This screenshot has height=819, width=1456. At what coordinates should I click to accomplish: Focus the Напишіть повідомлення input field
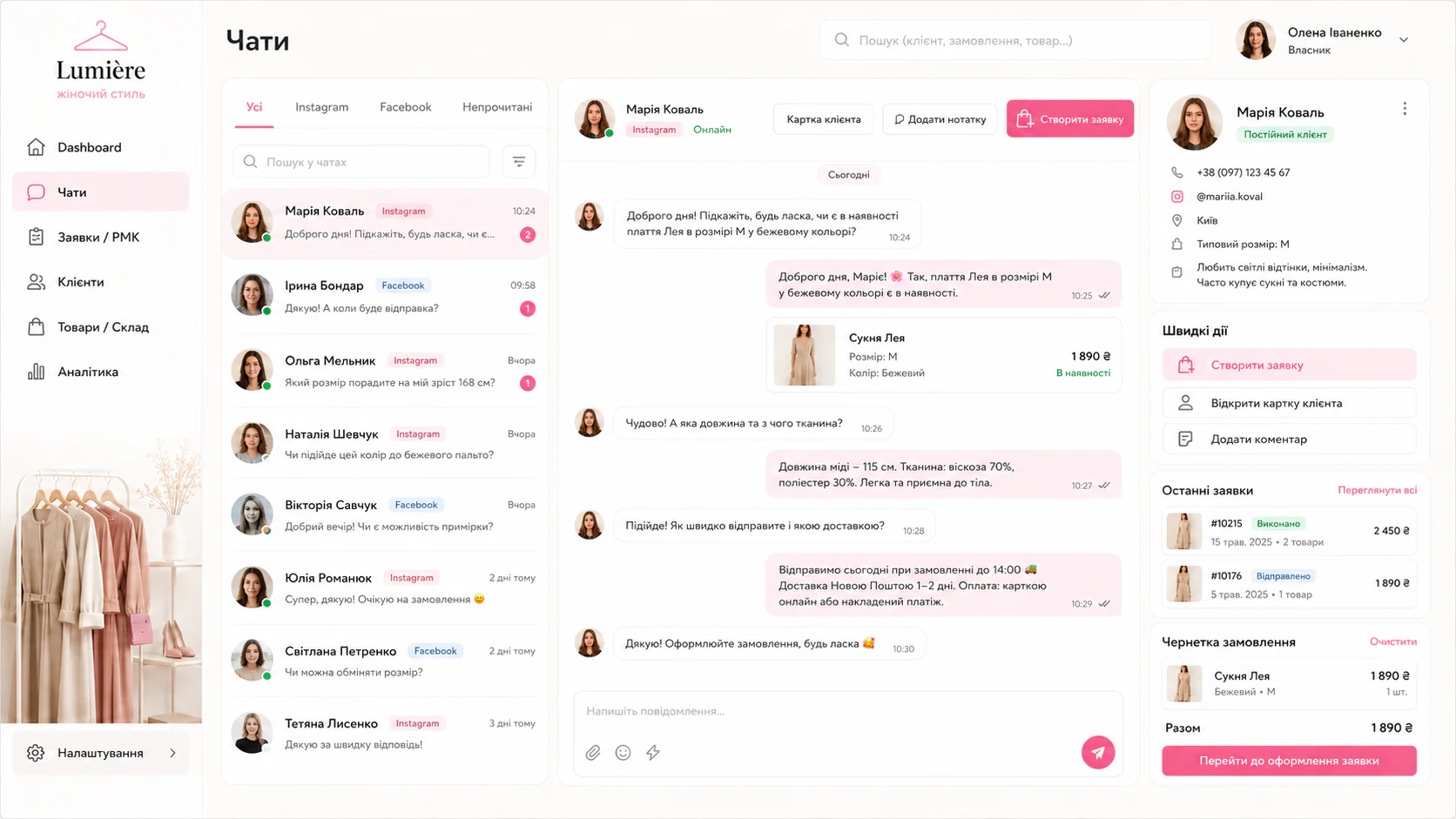tap(848, 711)
